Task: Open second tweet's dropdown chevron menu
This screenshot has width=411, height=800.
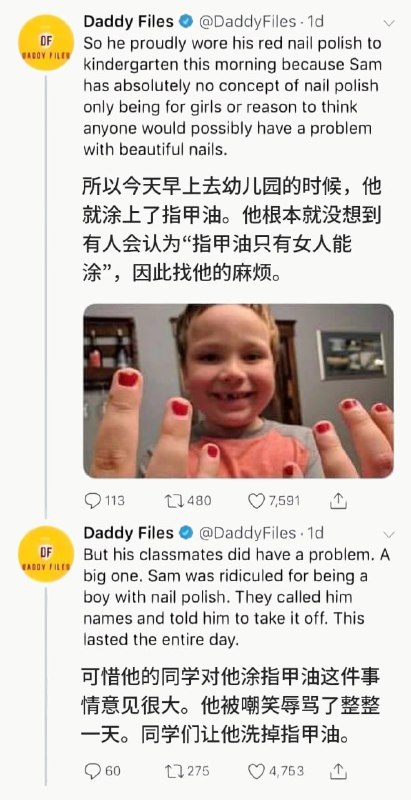Action: point(389,534)
